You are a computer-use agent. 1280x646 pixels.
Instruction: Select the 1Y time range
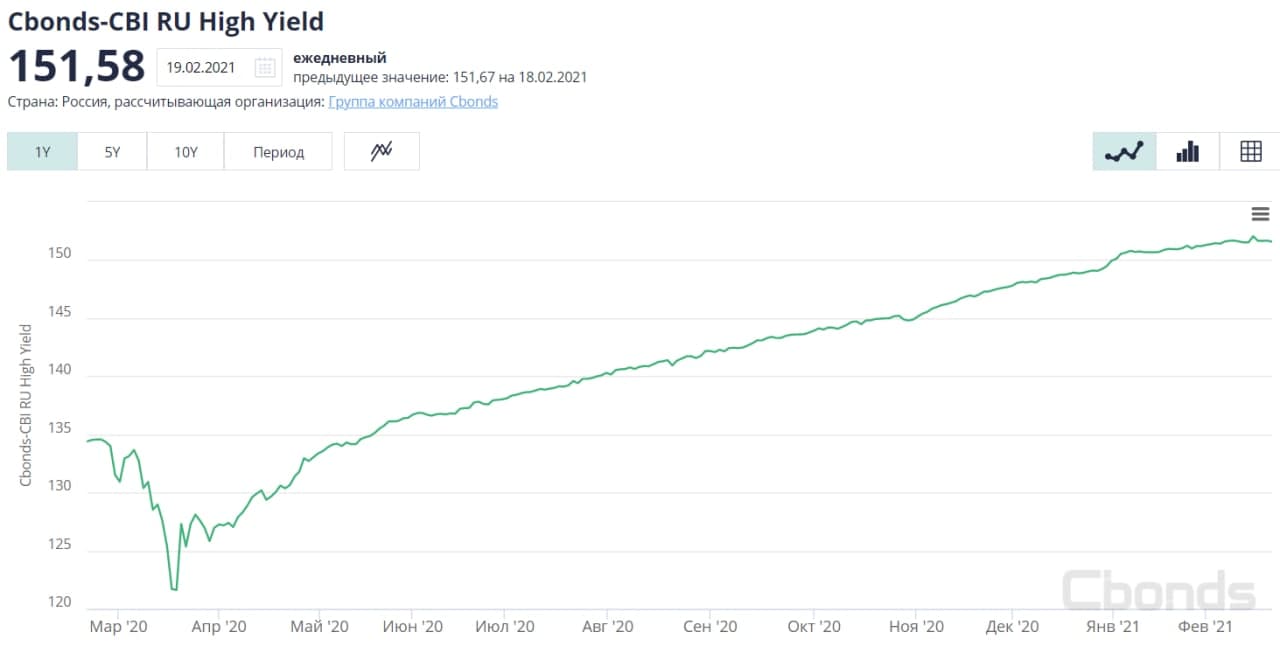42,152
